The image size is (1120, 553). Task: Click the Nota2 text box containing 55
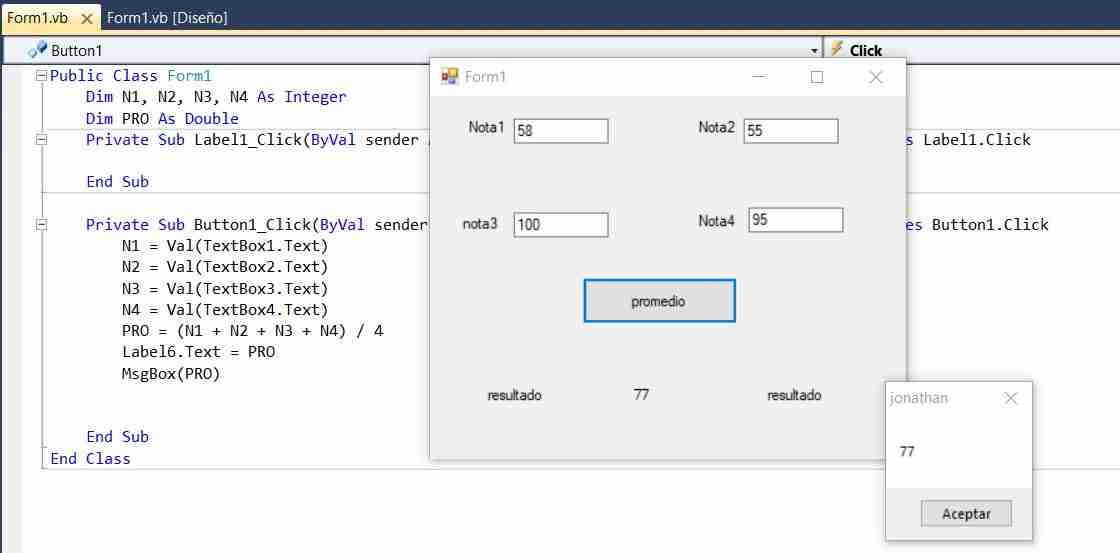(791, 131)
